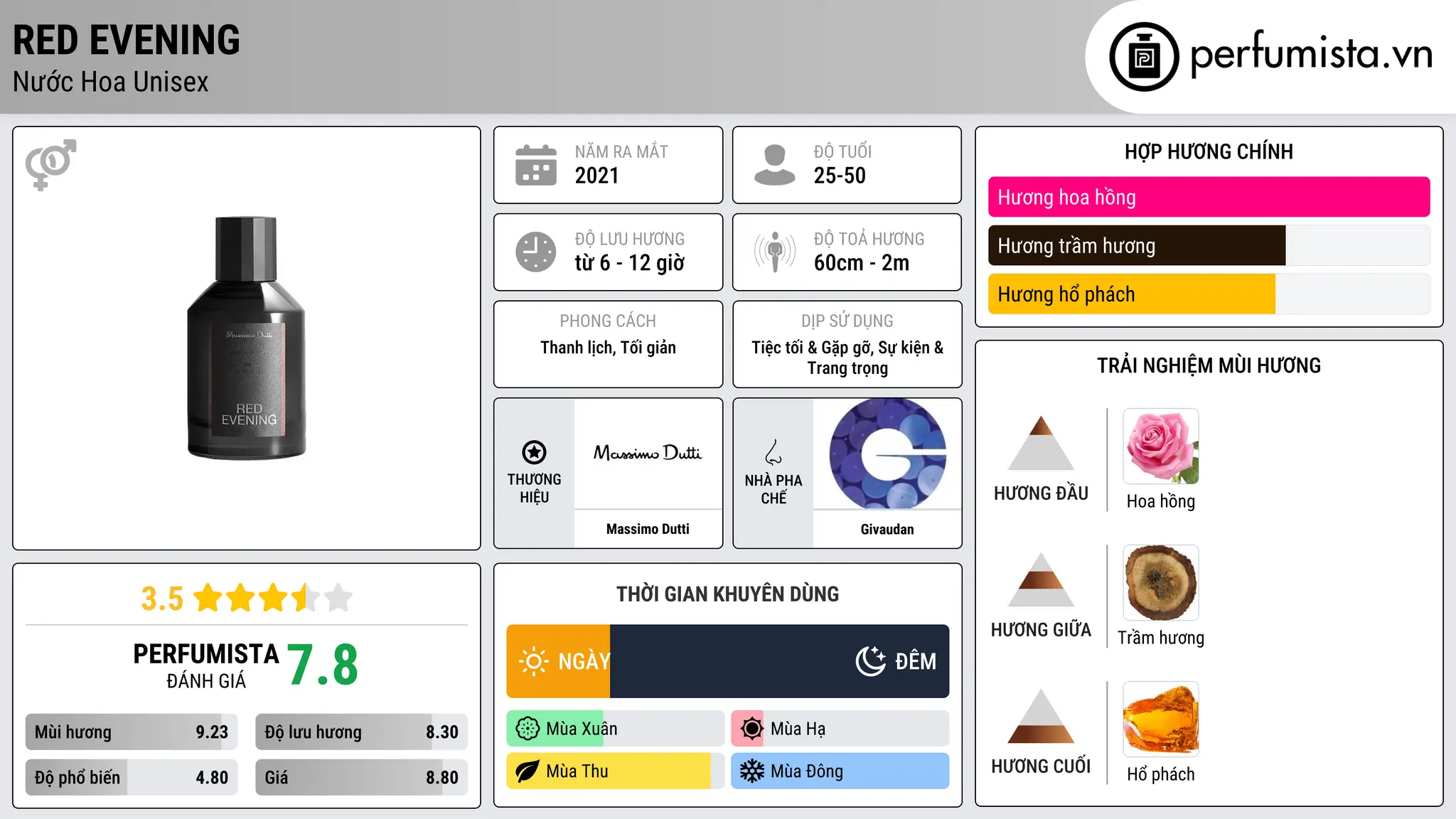Click the 25-50 age range value
Image resolution: width=1456 pixels, height=819 pixels.
tap(840, 176)
